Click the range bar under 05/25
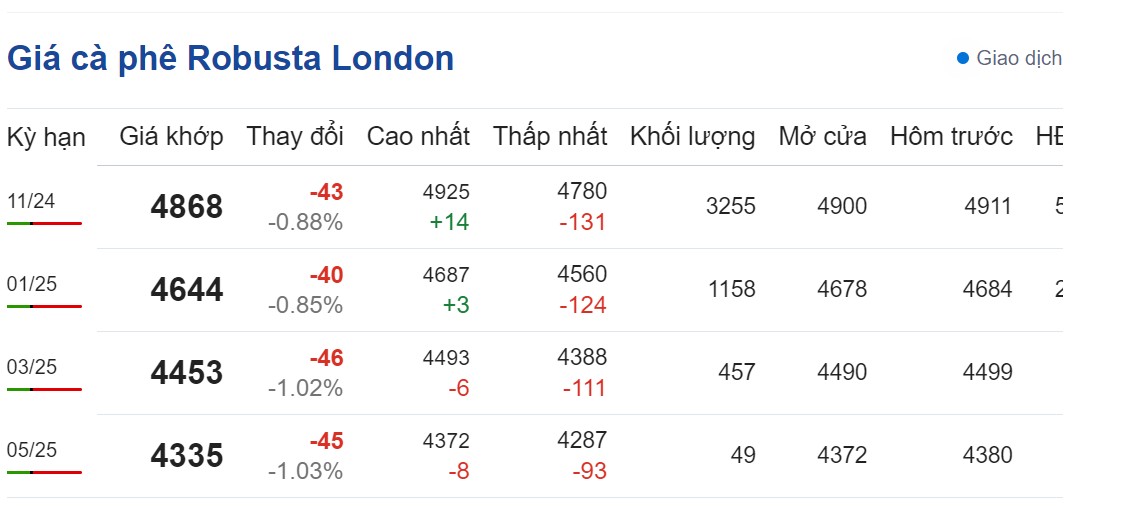 (44, 472)
